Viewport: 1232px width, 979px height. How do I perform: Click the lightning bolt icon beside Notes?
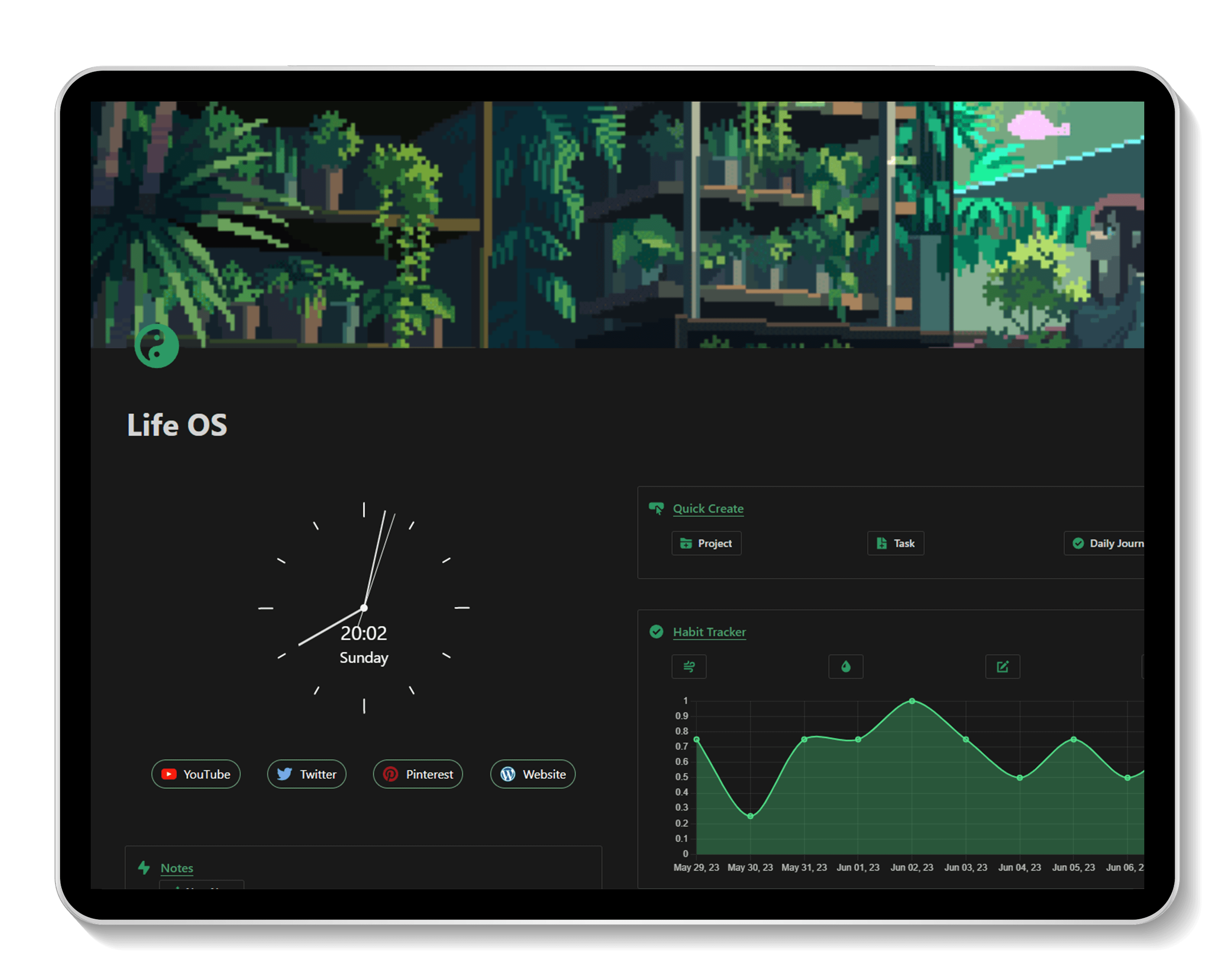[144, 867]
